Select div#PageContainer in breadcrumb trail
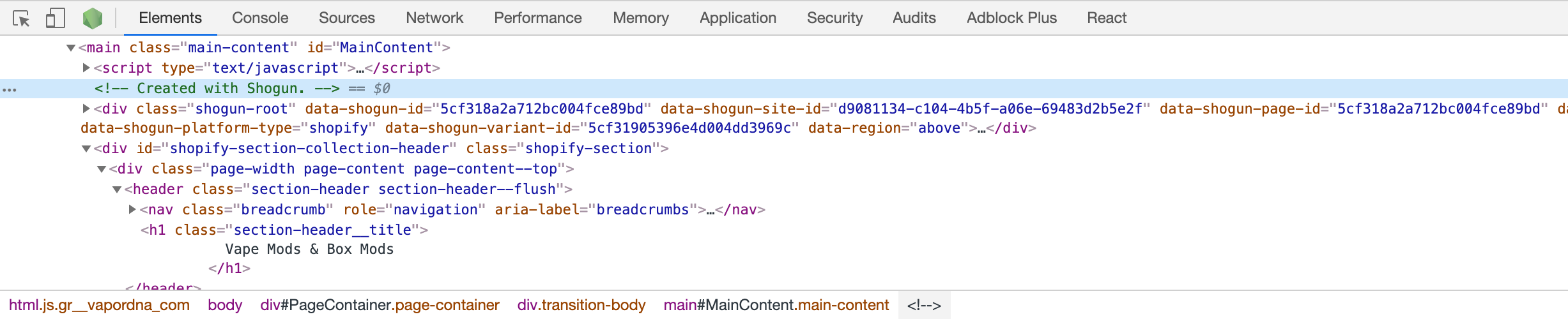 380,305
